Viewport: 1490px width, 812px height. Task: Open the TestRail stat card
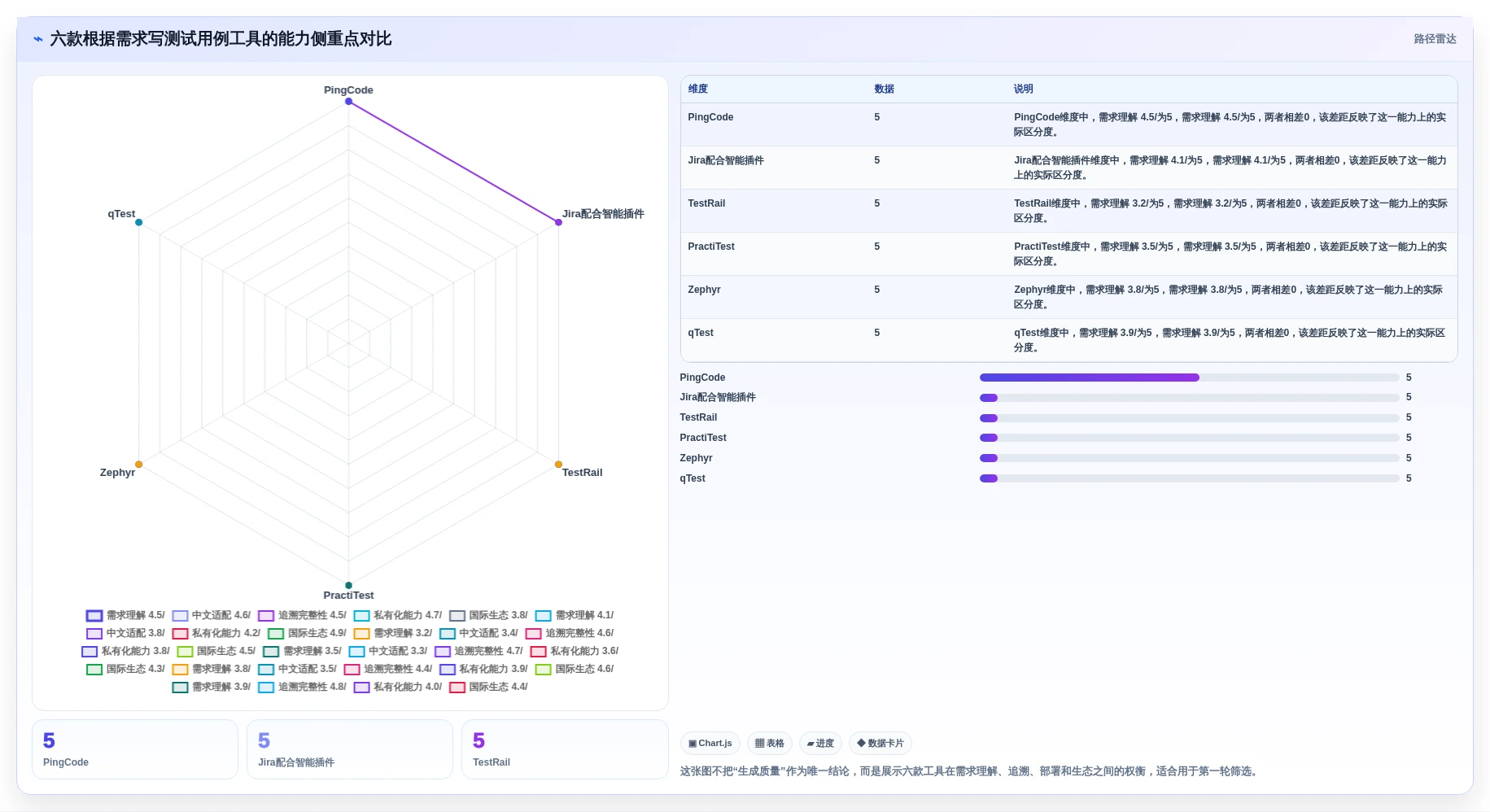(x=565, y=749)
